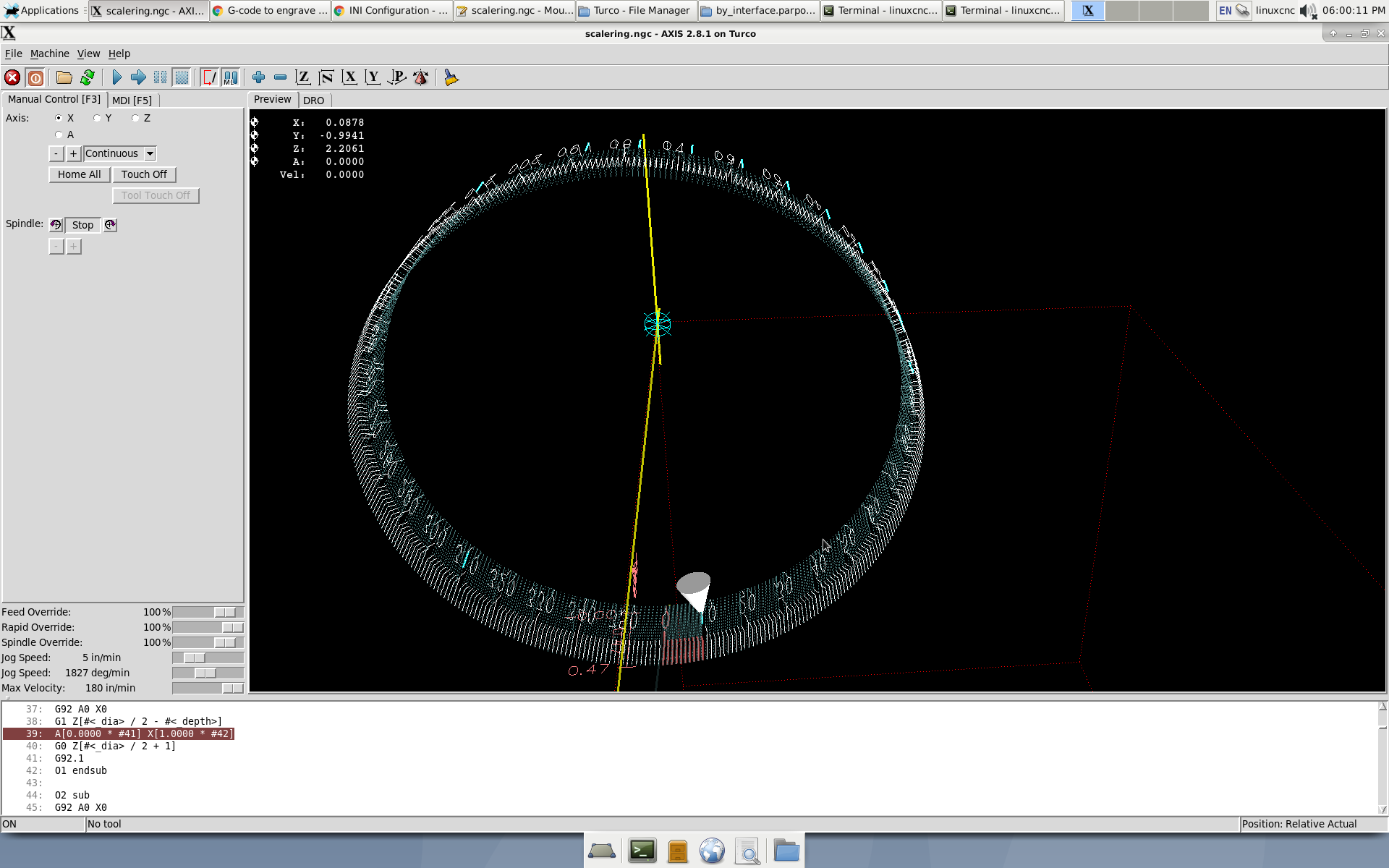
Task: Turn spindle clockwise
Action: pos(110,225)
